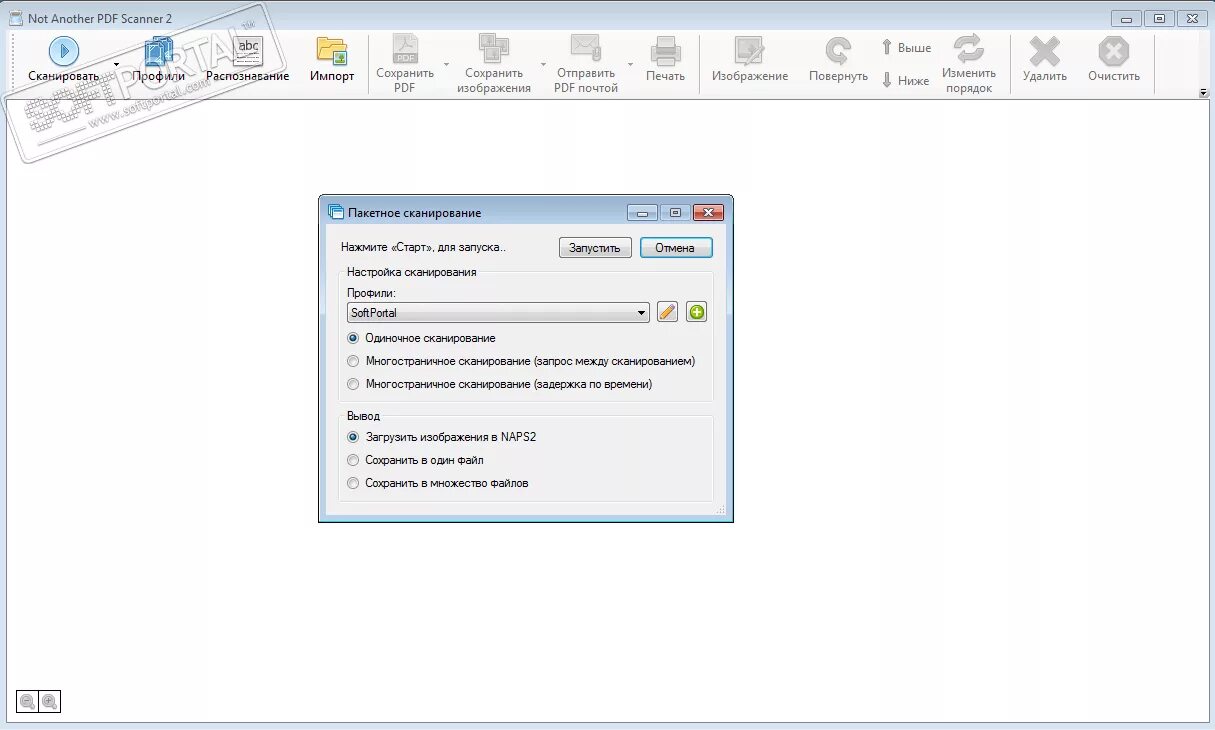
Task: Click the Запустить button
Action: 595,248
